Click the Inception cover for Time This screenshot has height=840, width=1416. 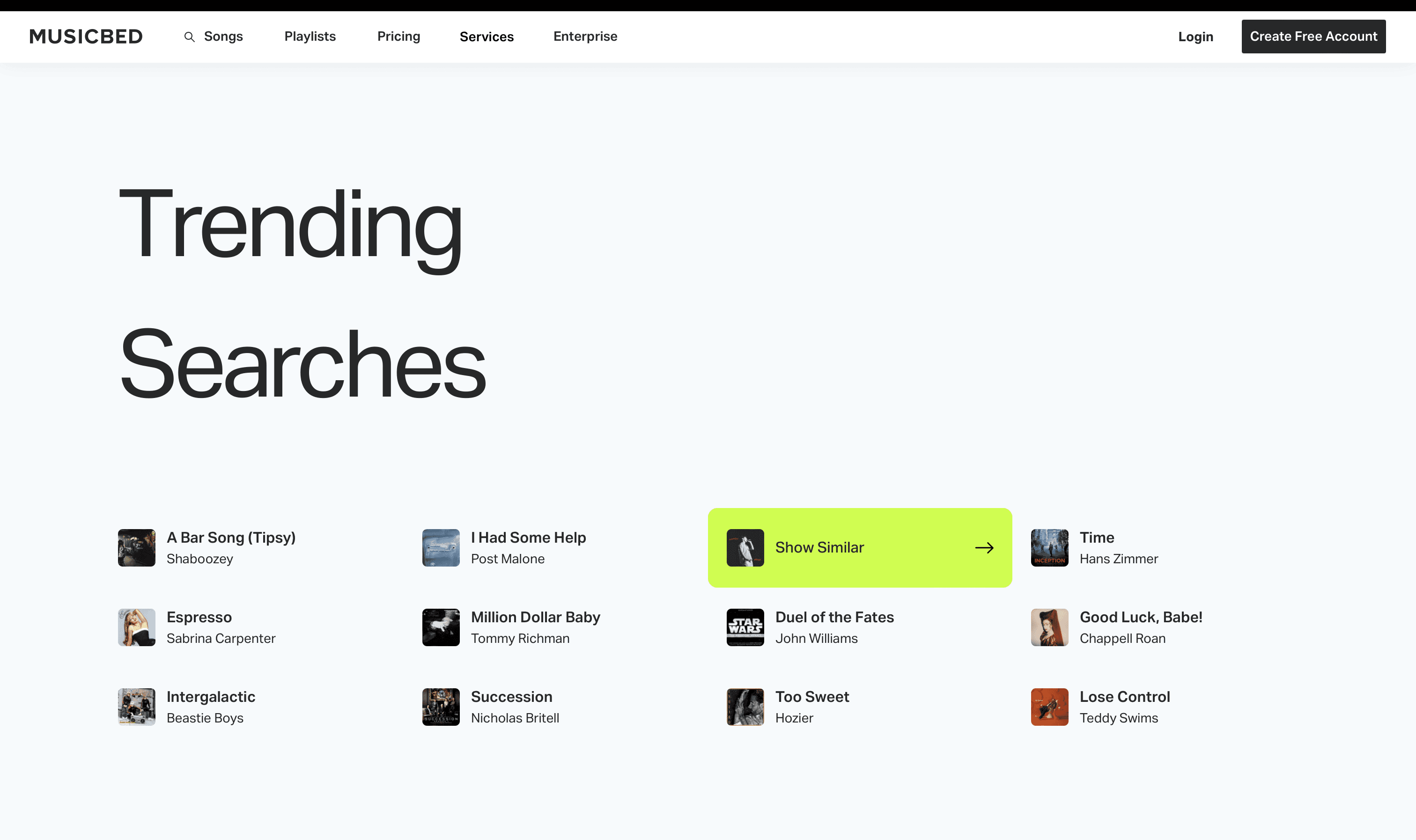(x=1050, y=547)
